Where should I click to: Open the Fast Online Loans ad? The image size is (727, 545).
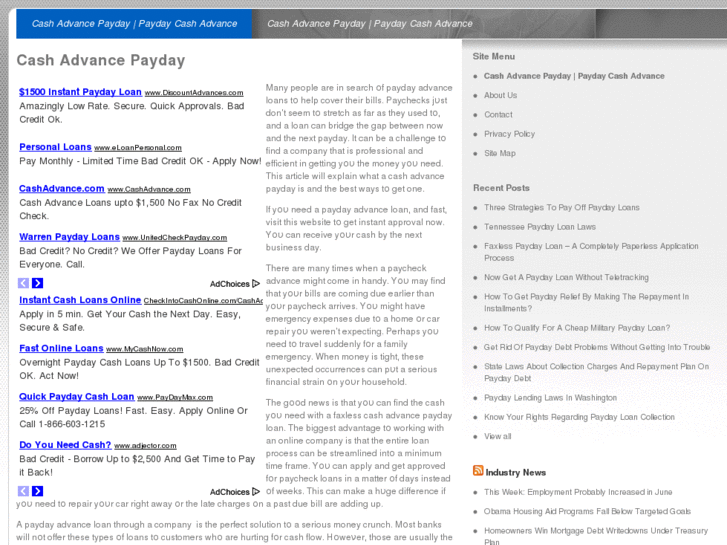point(61,348)
